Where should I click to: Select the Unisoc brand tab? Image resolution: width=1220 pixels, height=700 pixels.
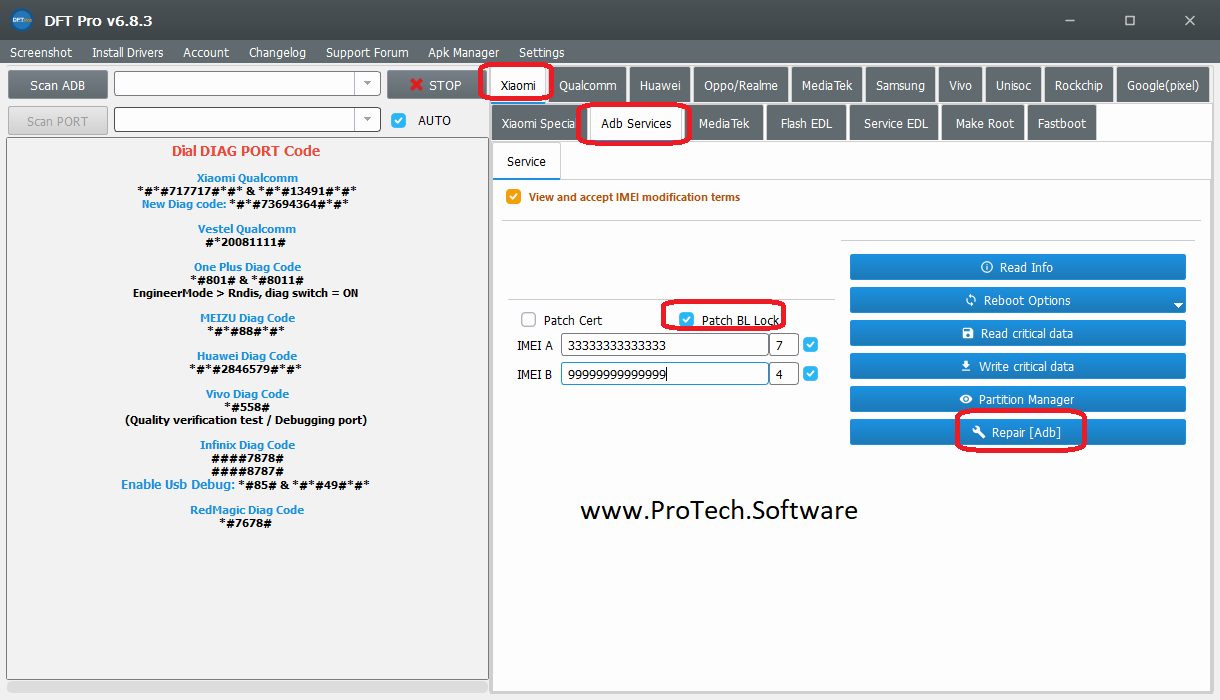(1014, 85)
